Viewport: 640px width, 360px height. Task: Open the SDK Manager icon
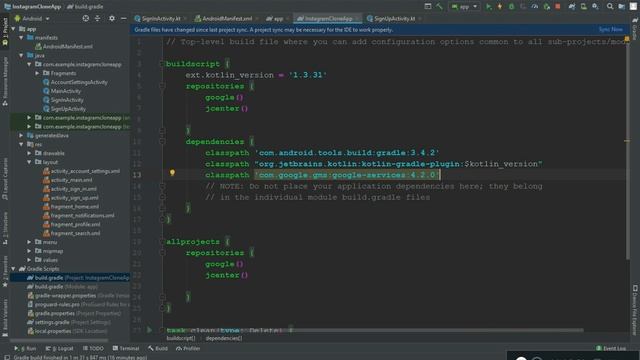[x=596, y=7]
